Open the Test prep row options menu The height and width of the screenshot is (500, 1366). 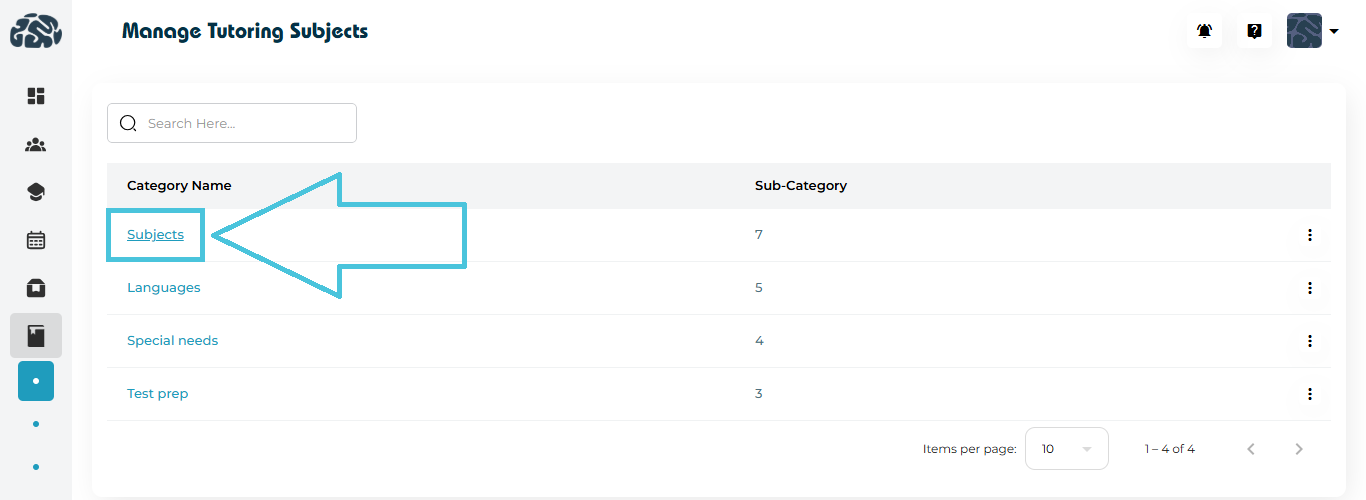(x=1309, y=394)
